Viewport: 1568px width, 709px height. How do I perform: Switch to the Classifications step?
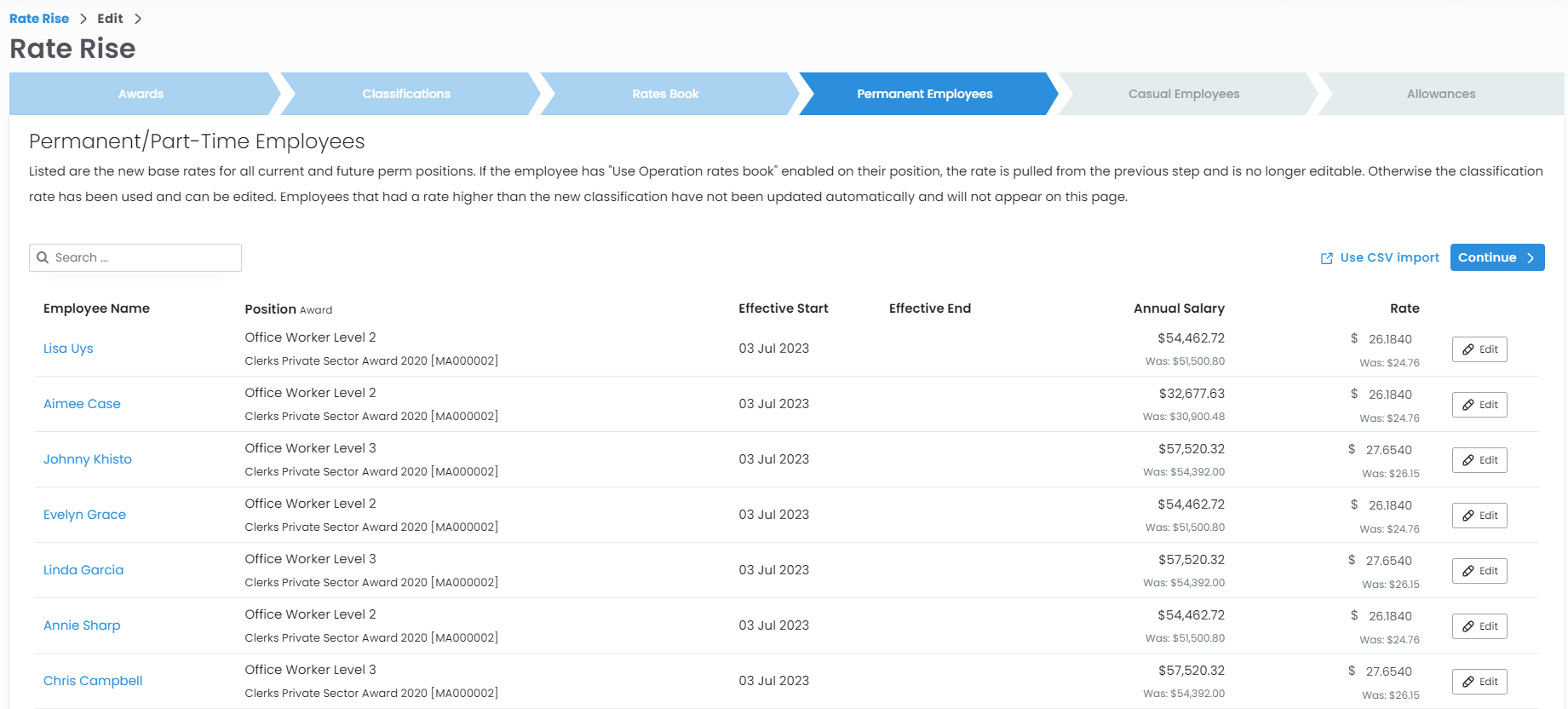click(x=406, y=94)
